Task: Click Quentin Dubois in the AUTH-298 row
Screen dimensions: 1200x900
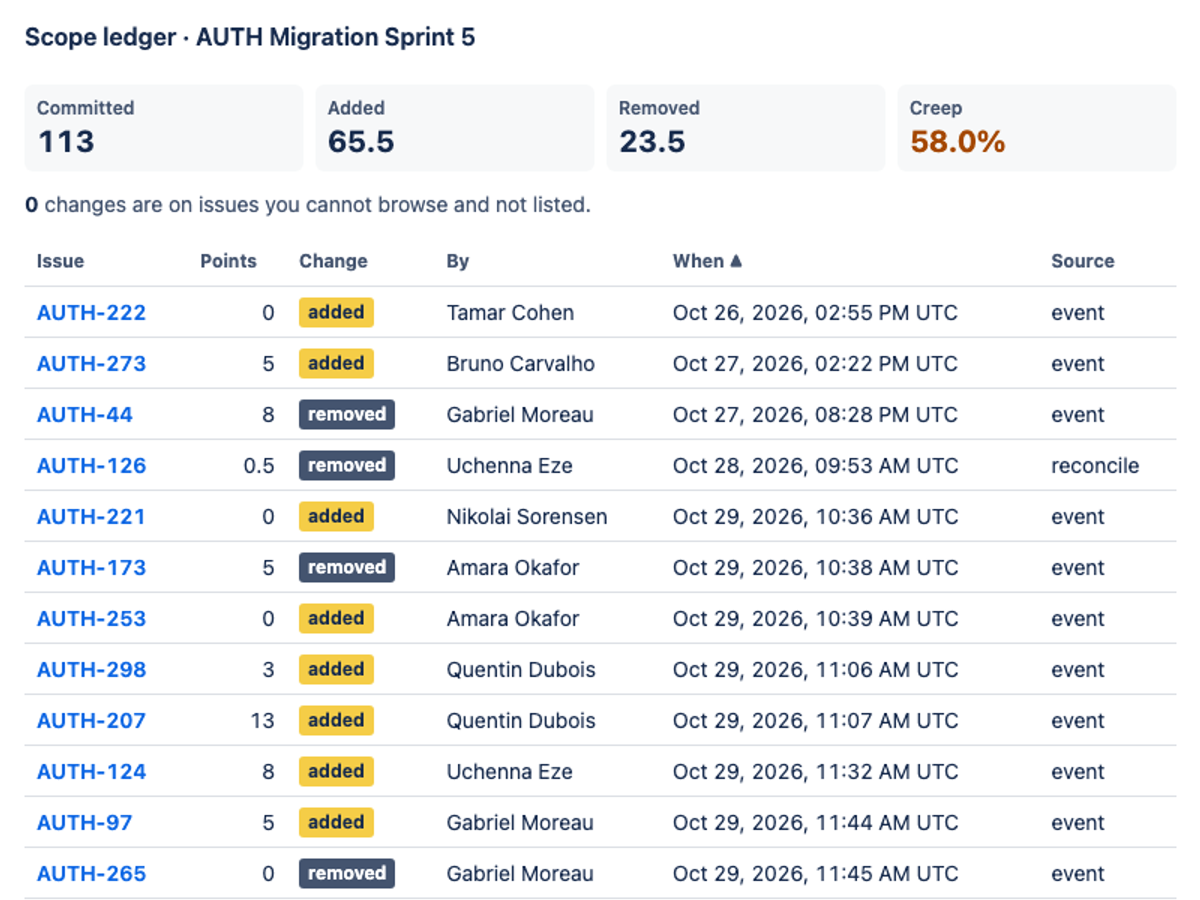Action: click(x=521, y=670)
